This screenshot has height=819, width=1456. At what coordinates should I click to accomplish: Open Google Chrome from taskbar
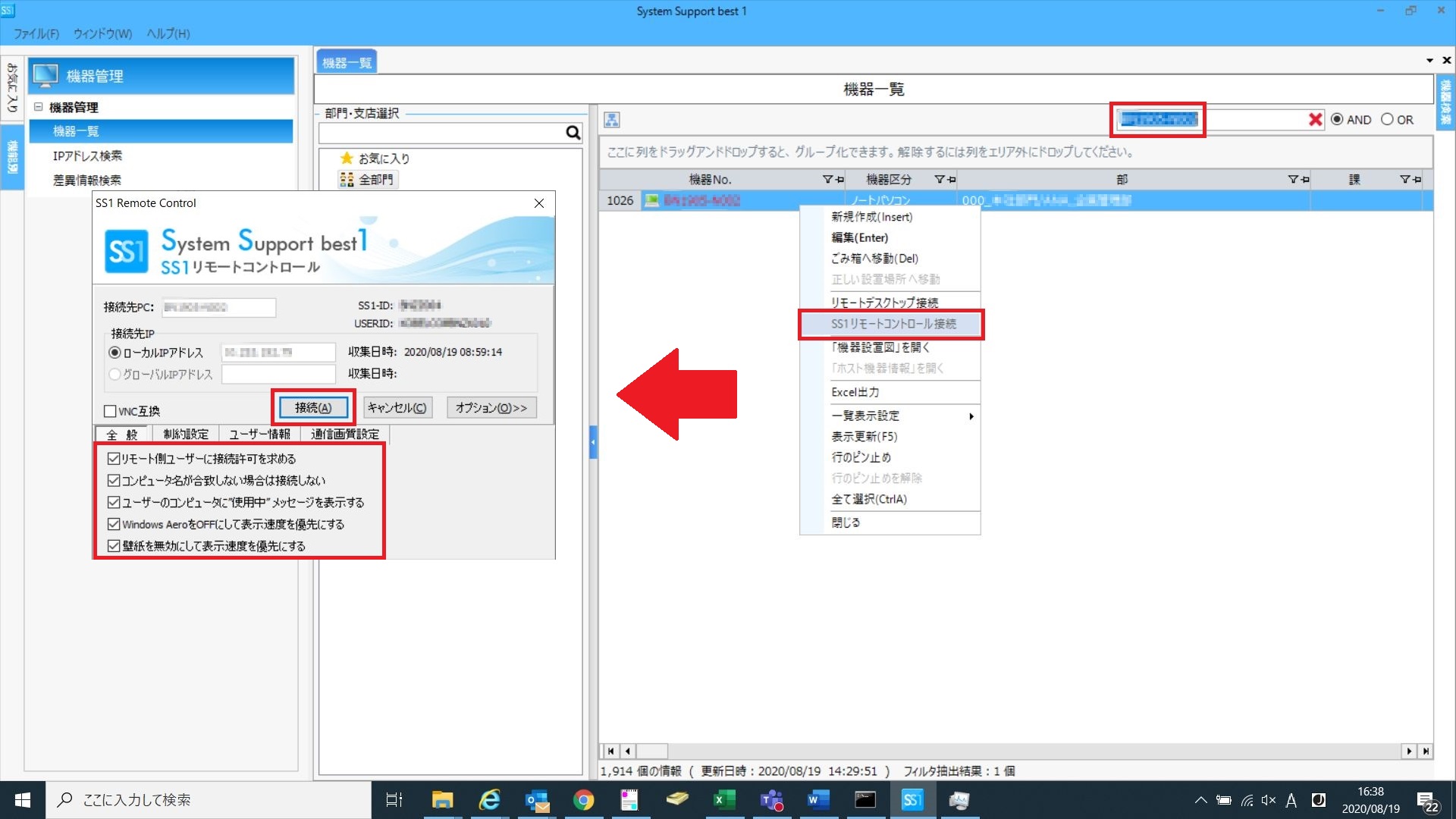(x=583, y=800)
